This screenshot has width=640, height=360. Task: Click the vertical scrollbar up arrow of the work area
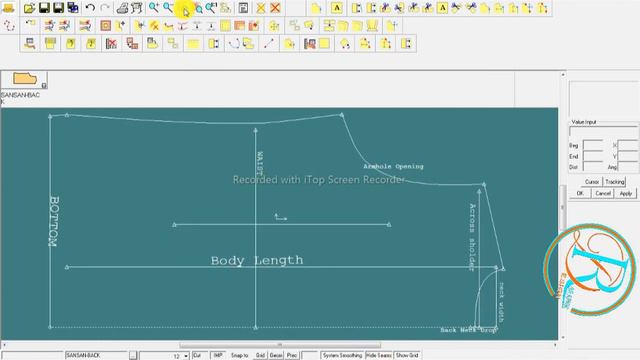tap(563, 75)
